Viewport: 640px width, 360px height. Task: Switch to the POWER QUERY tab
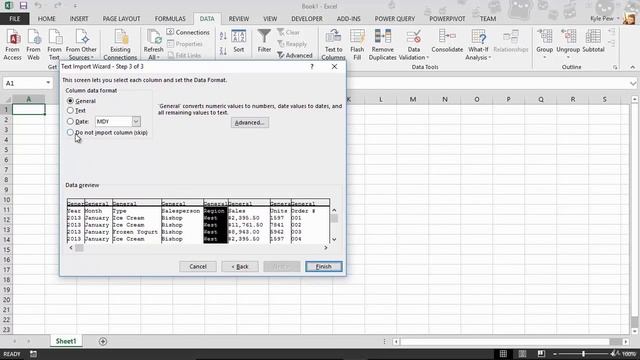coord(395,19)
